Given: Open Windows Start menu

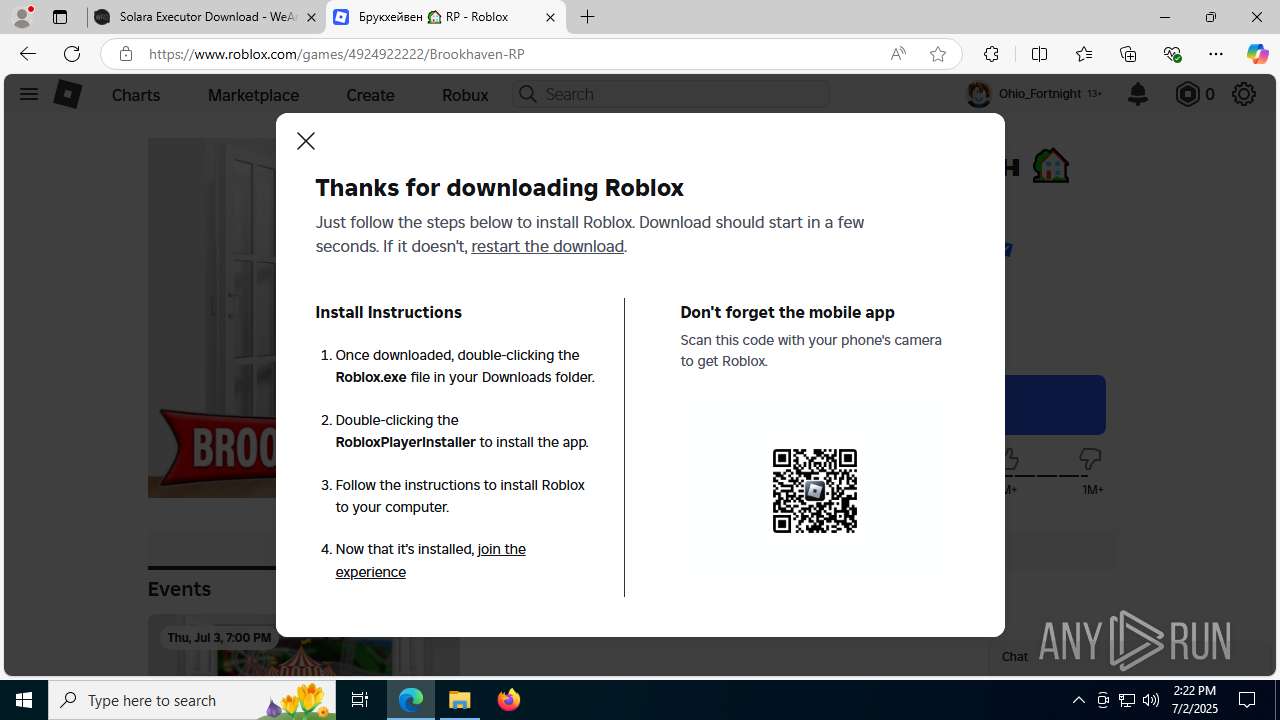Looking at the screenshot, I should (24, 700).
